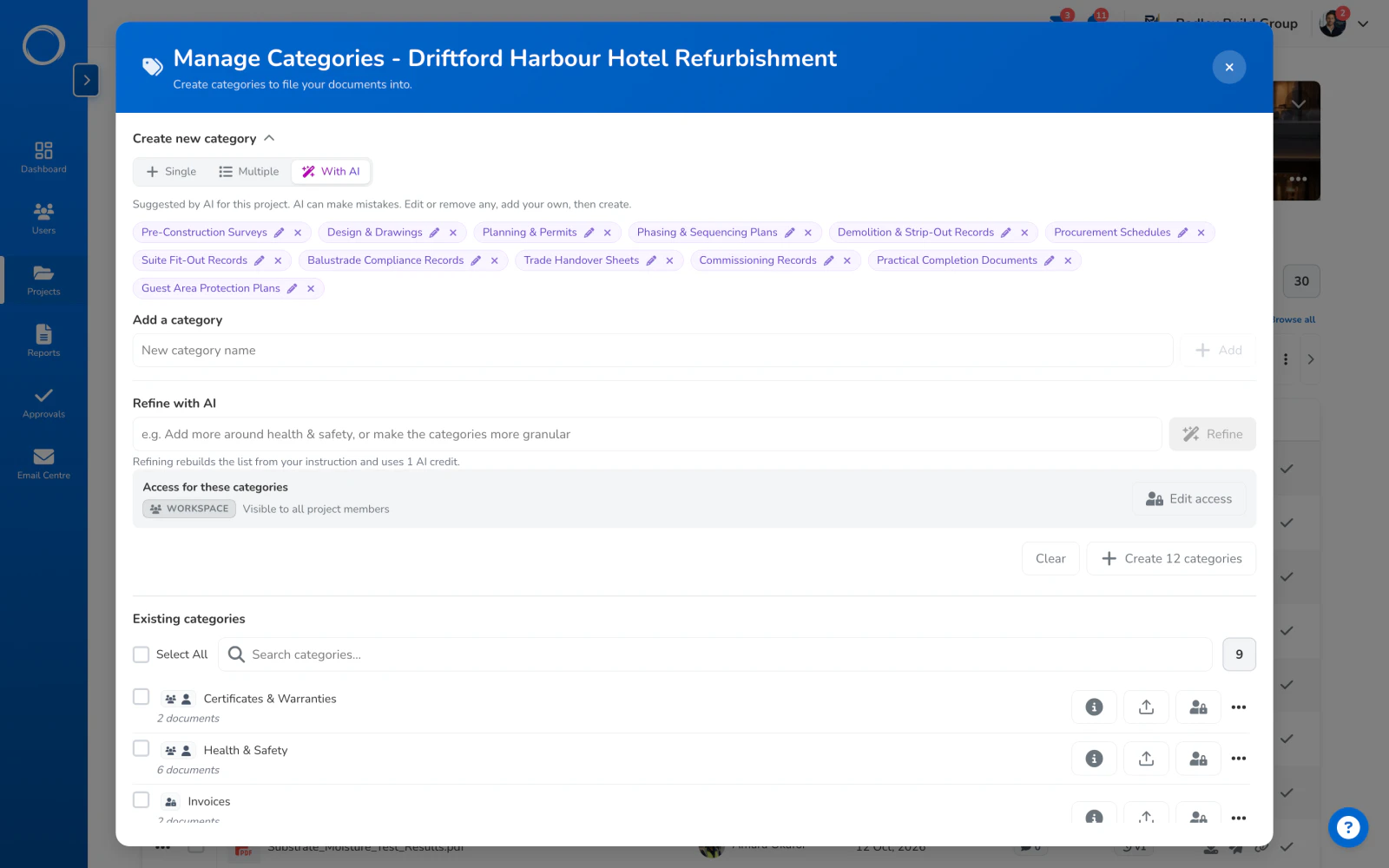Viewport: 1389px width, 868px height.
Task: Remove Guest Area Protection Plans suggestion
Action: 311,288
